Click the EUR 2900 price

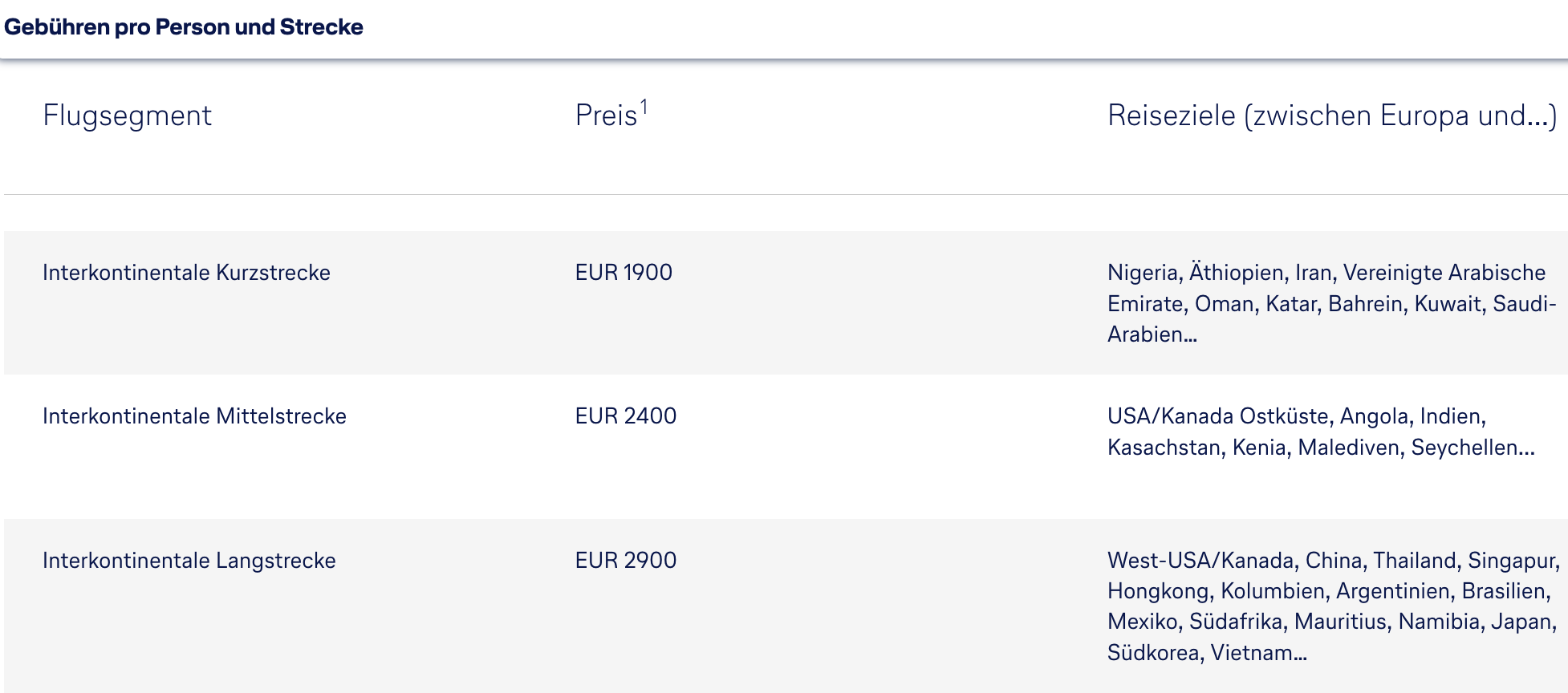[625, 561]
